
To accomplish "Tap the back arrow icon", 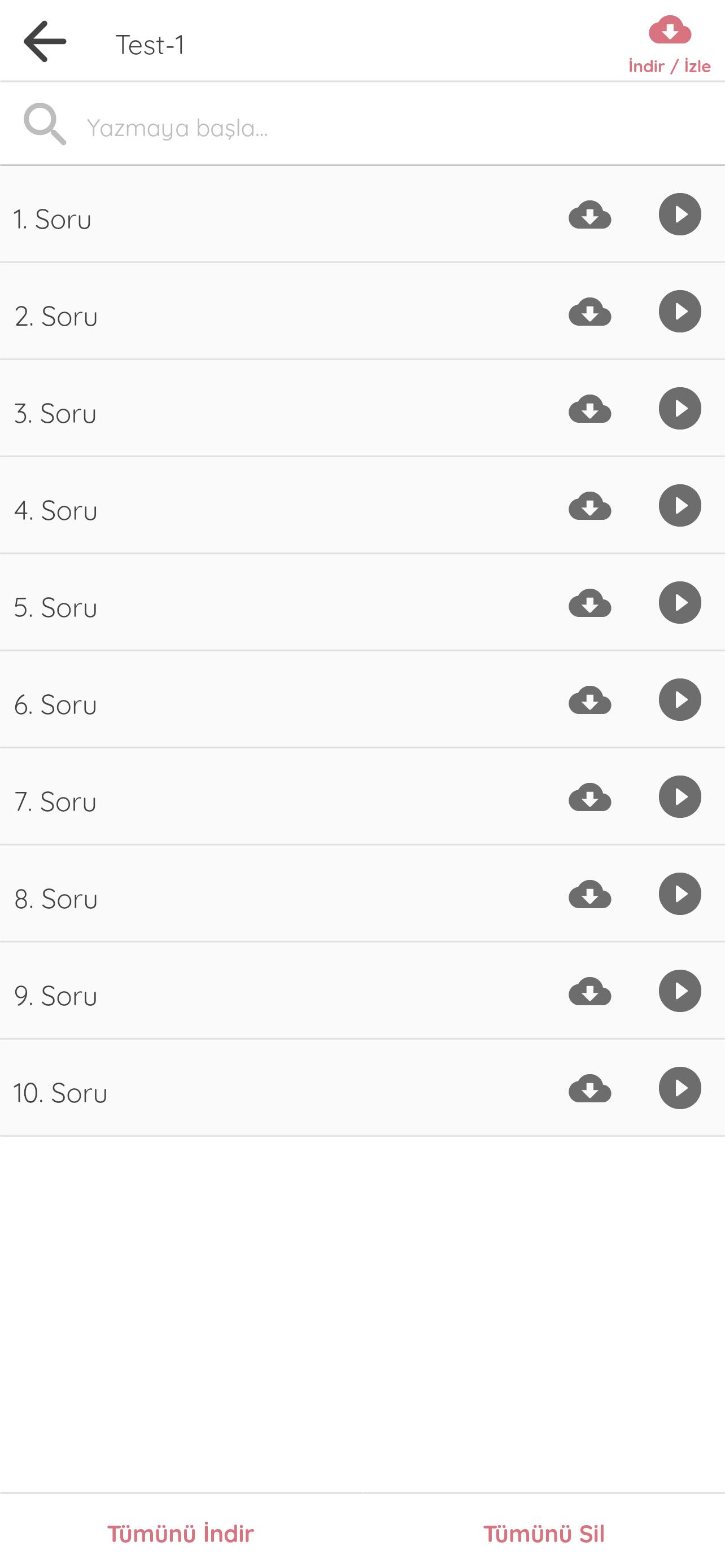I will point(45,42).
